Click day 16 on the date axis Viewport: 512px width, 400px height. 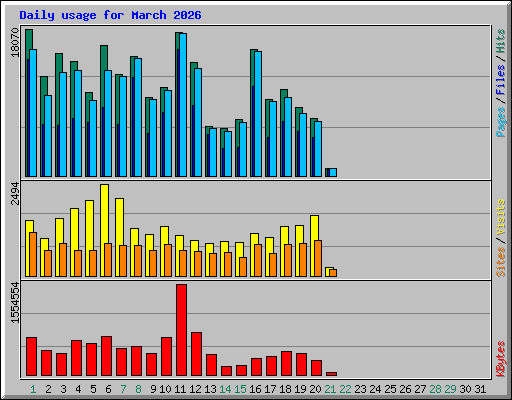pyautogui.click(x=255, y=389)
